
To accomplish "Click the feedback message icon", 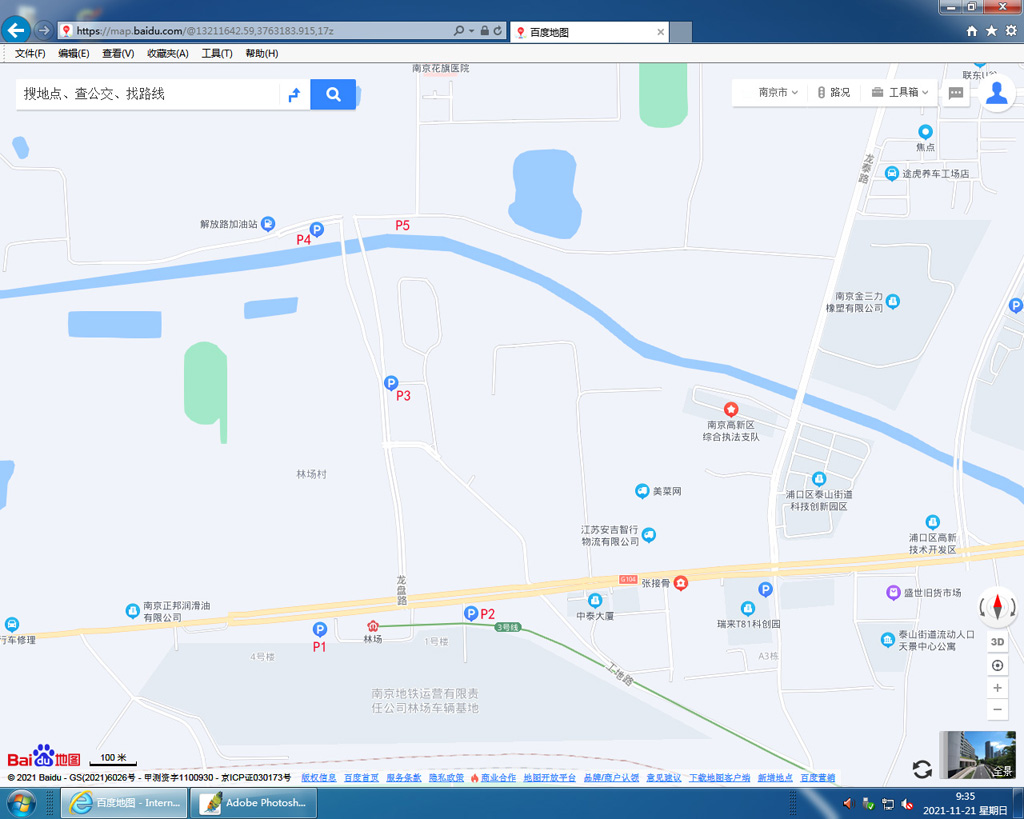I will click(x=955, y=93).
